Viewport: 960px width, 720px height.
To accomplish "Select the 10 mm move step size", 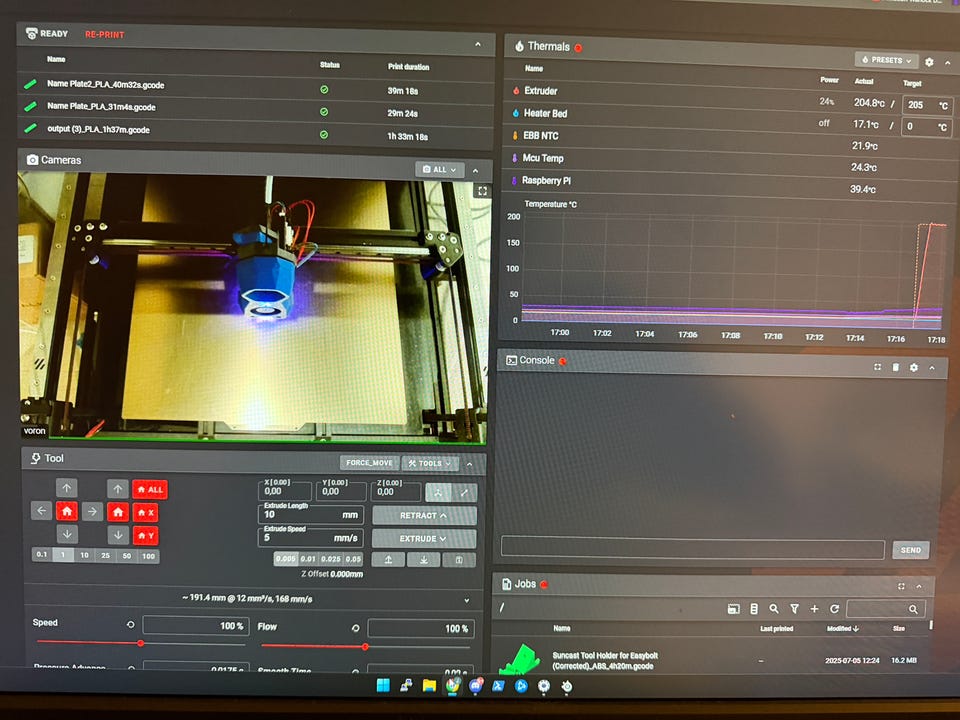I will click(x=84, y=555).
